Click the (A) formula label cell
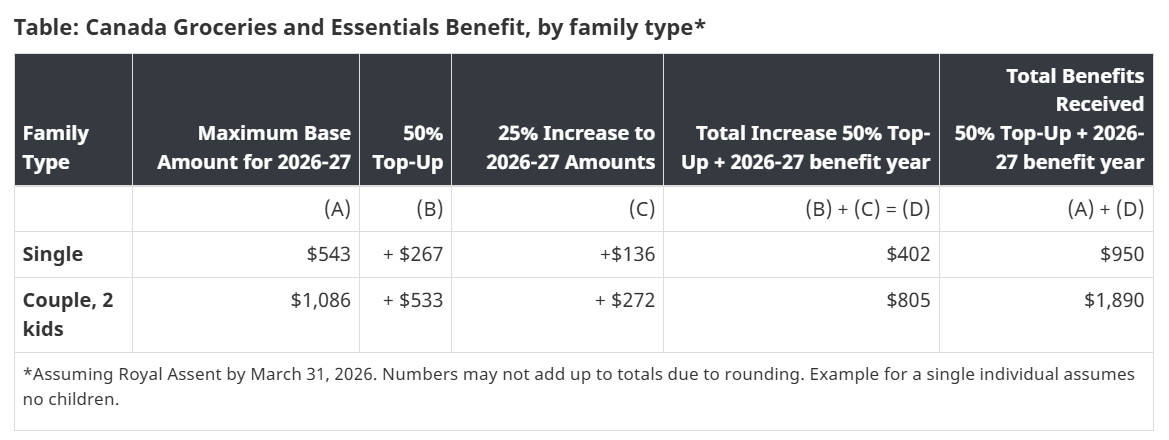The image size is (1169, 440). click(336, 208)
